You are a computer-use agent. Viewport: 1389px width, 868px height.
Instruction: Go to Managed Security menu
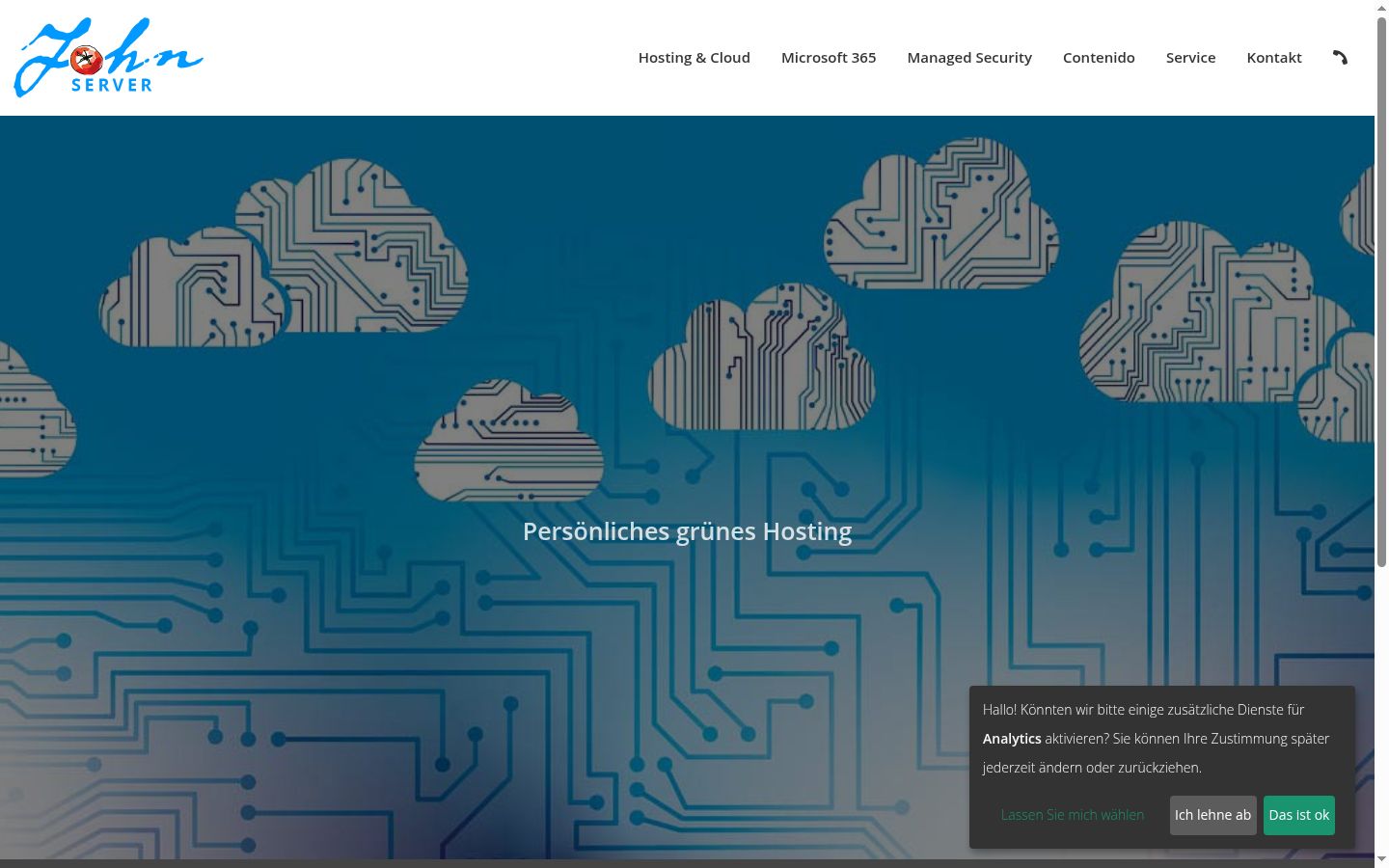969,58
